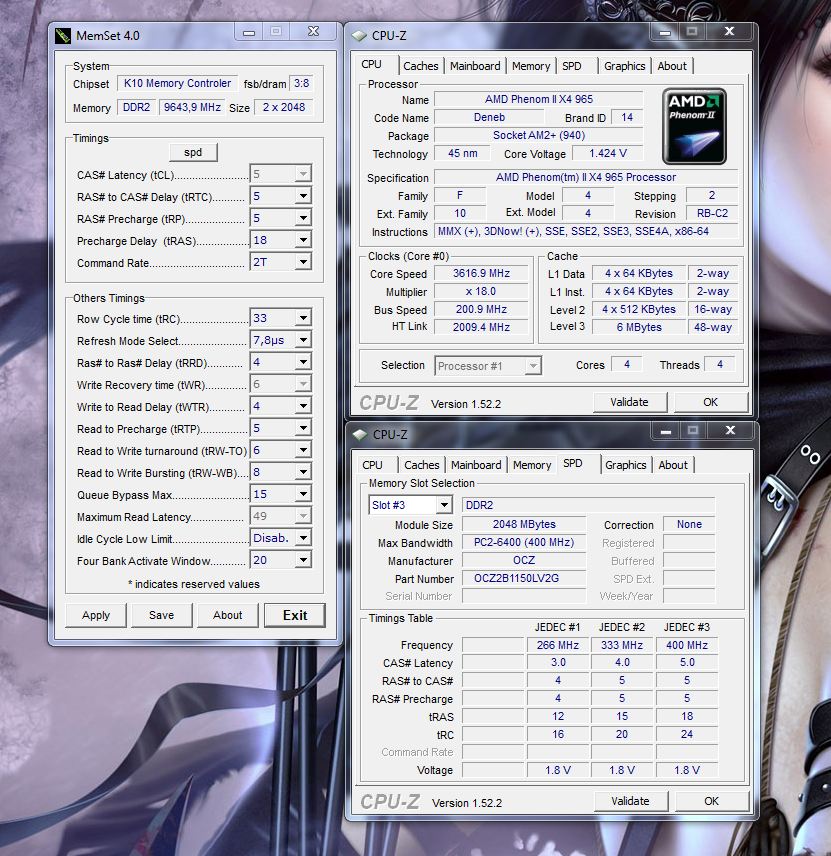831x856 pixels.
Task: Click the spd button in MemSet Timings
Action: point(193,152)
